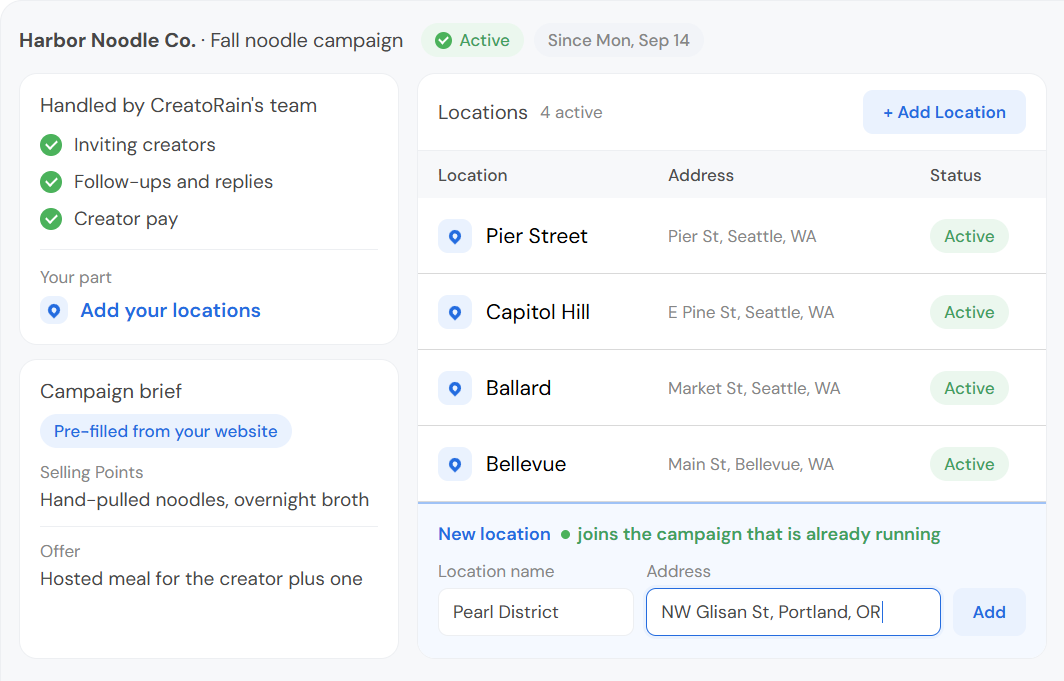Viewport: 1064px width, 681px height.
Task: Click the green checkmark next to Inviting creators
Action: coord(51,144)
